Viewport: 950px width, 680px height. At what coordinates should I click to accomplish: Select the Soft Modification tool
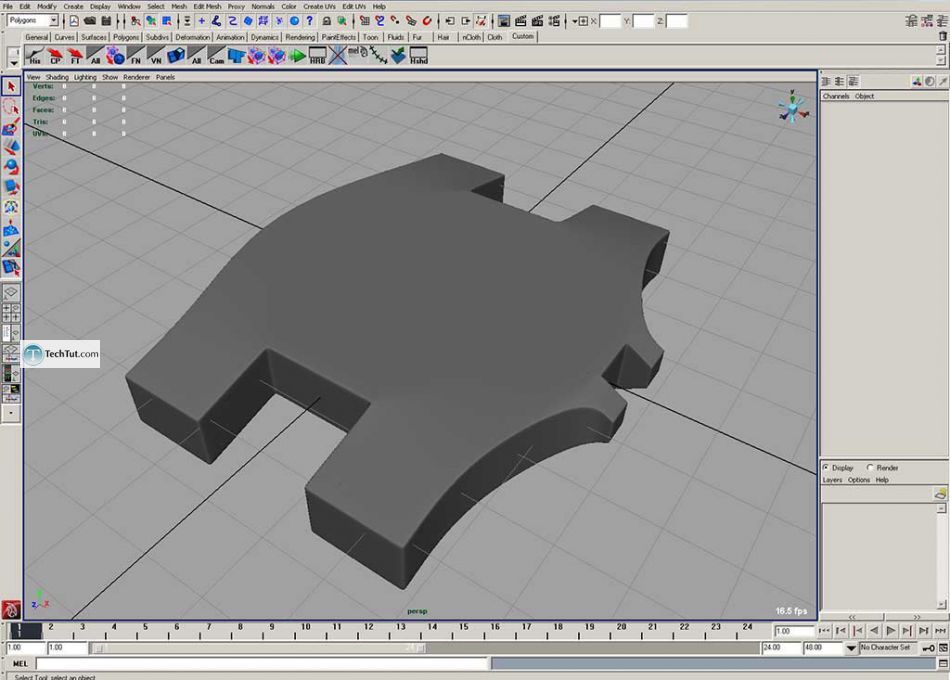[11, 228]
